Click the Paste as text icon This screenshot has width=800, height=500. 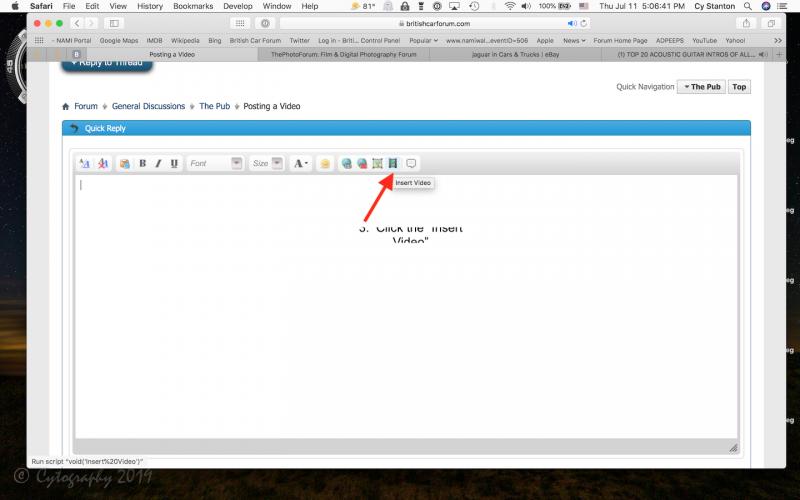coord(124,163)
